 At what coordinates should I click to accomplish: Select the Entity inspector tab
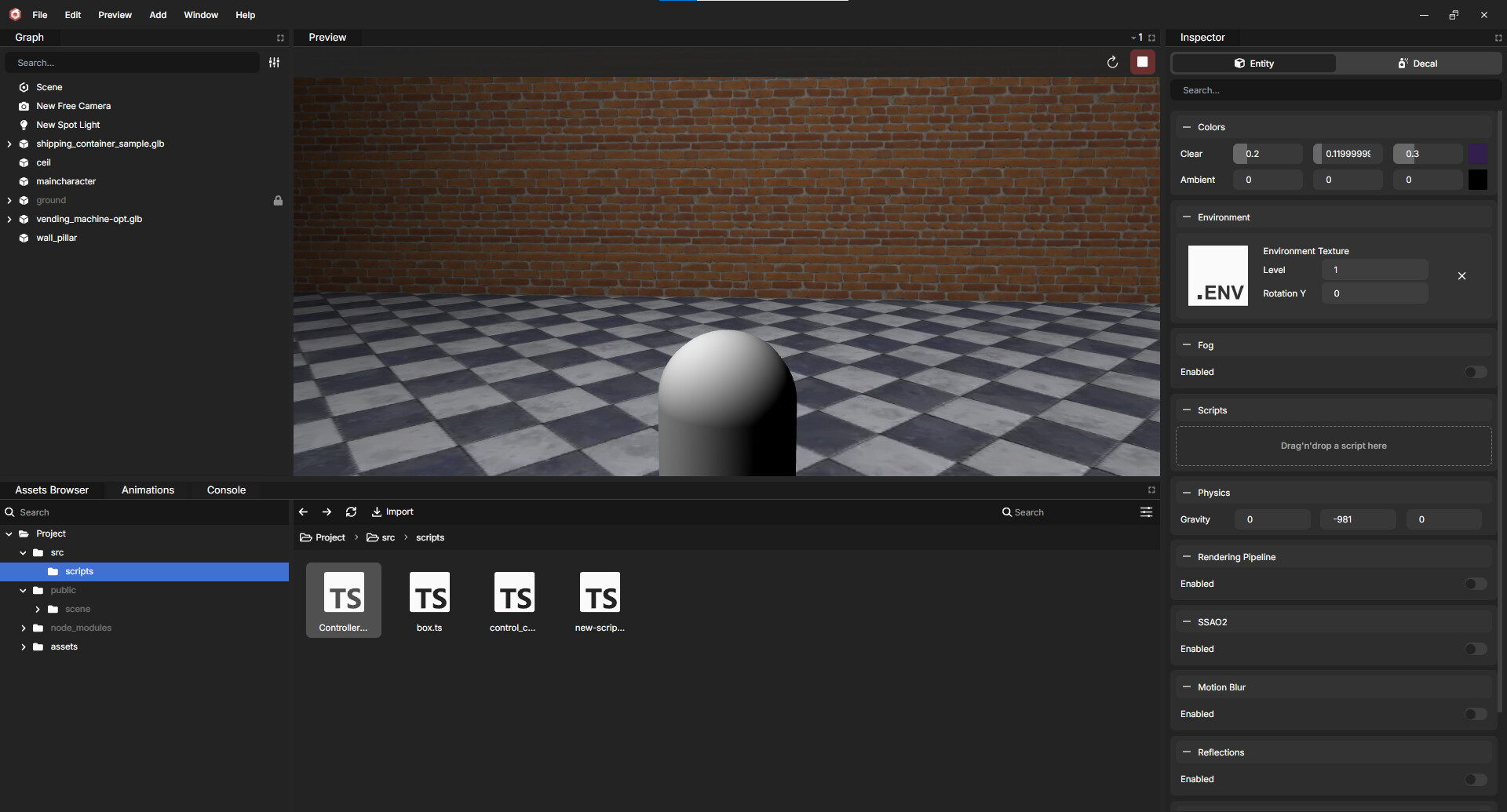point(1254,64)
